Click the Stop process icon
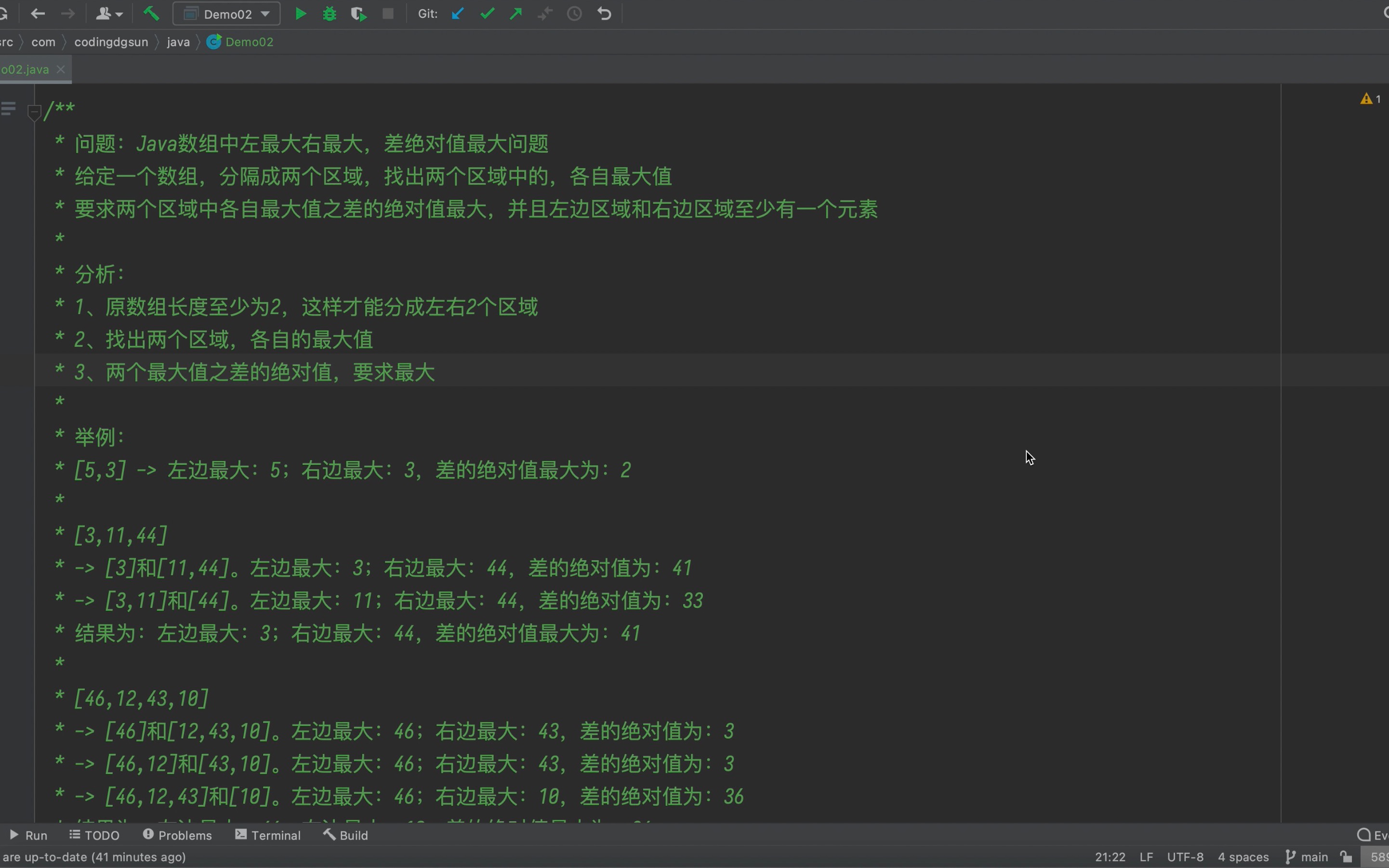The image size is (1389, 868). click(388, 14)
